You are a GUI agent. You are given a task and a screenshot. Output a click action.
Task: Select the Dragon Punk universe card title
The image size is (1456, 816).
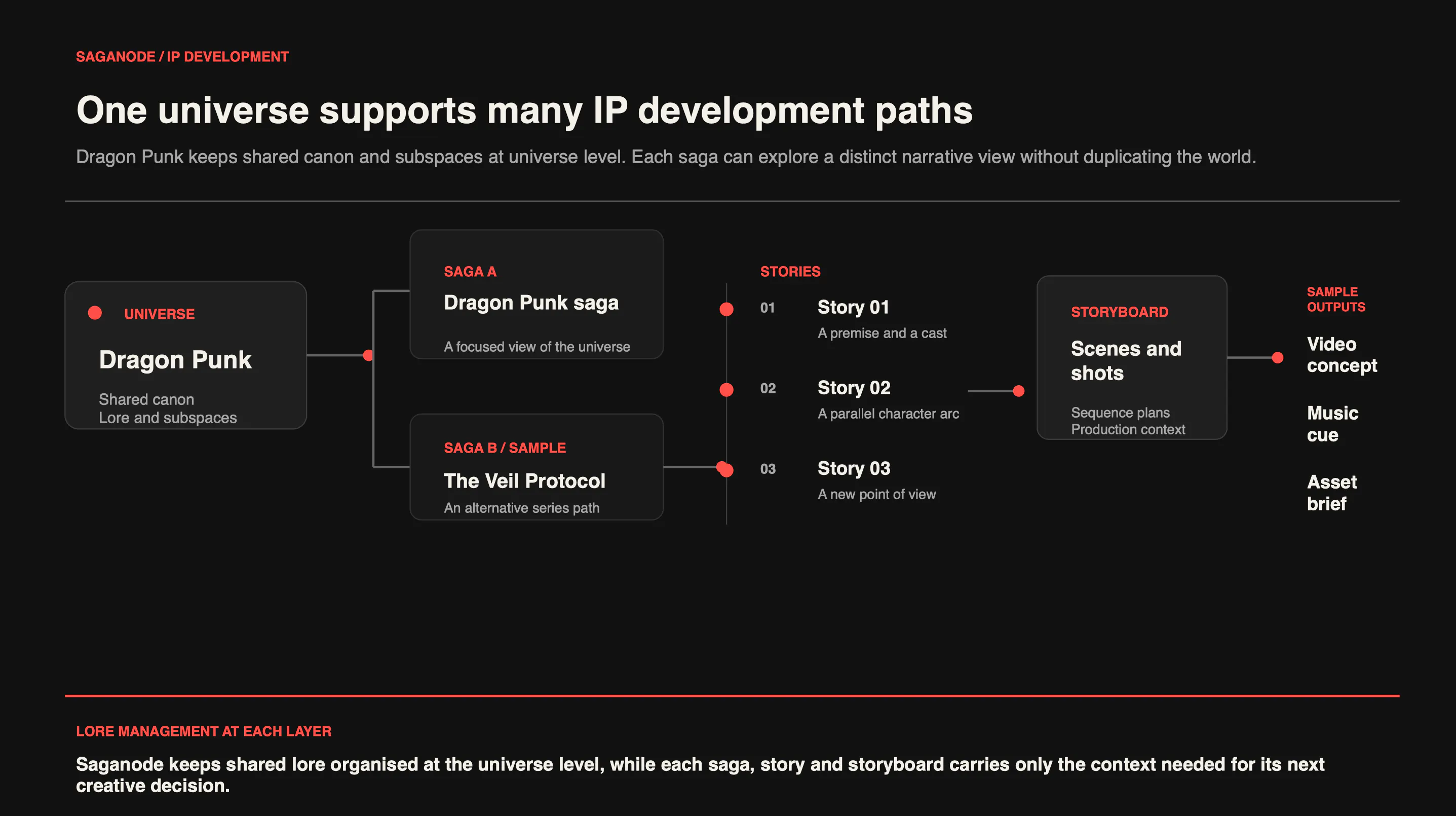[175, 360]
